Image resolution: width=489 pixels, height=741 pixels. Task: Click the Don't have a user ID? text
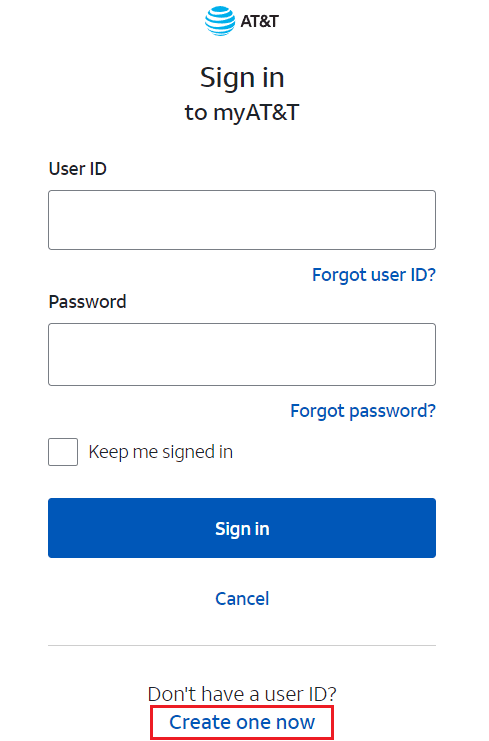tap(242, 694)
